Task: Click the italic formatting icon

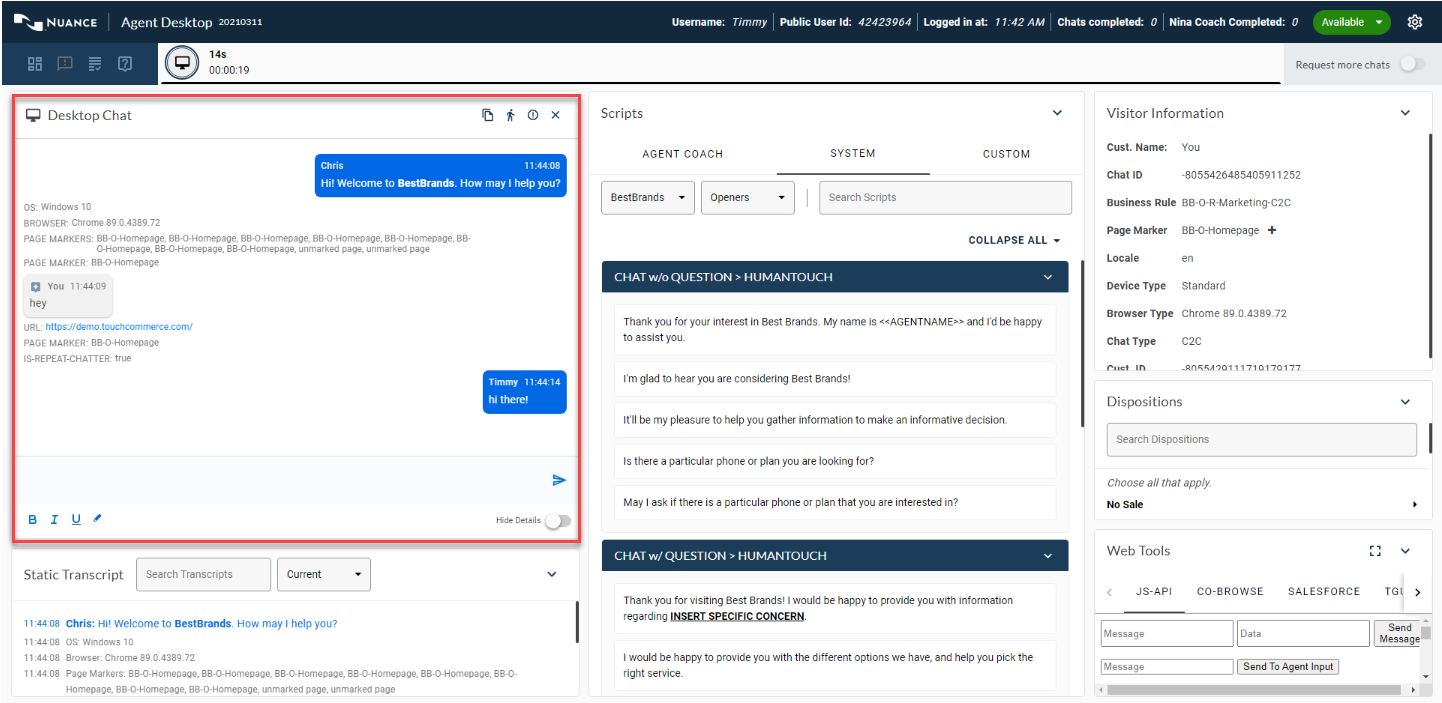Action: [x=54, y=519]
